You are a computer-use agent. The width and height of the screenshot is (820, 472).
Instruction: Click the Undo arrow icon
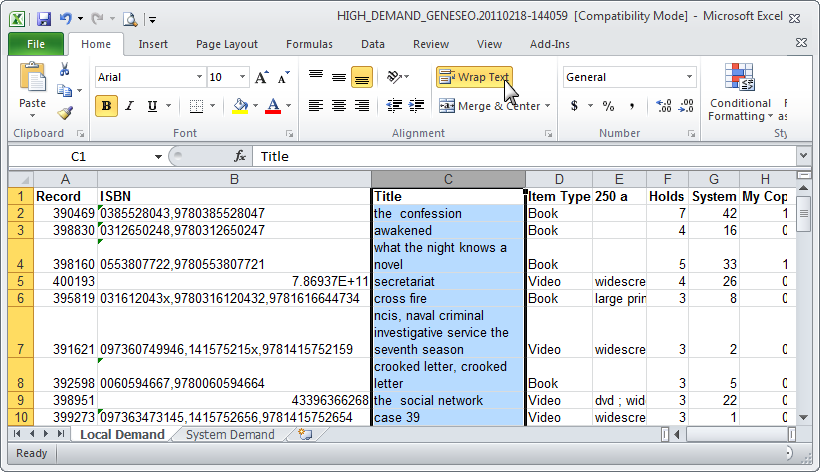point(65,19)
